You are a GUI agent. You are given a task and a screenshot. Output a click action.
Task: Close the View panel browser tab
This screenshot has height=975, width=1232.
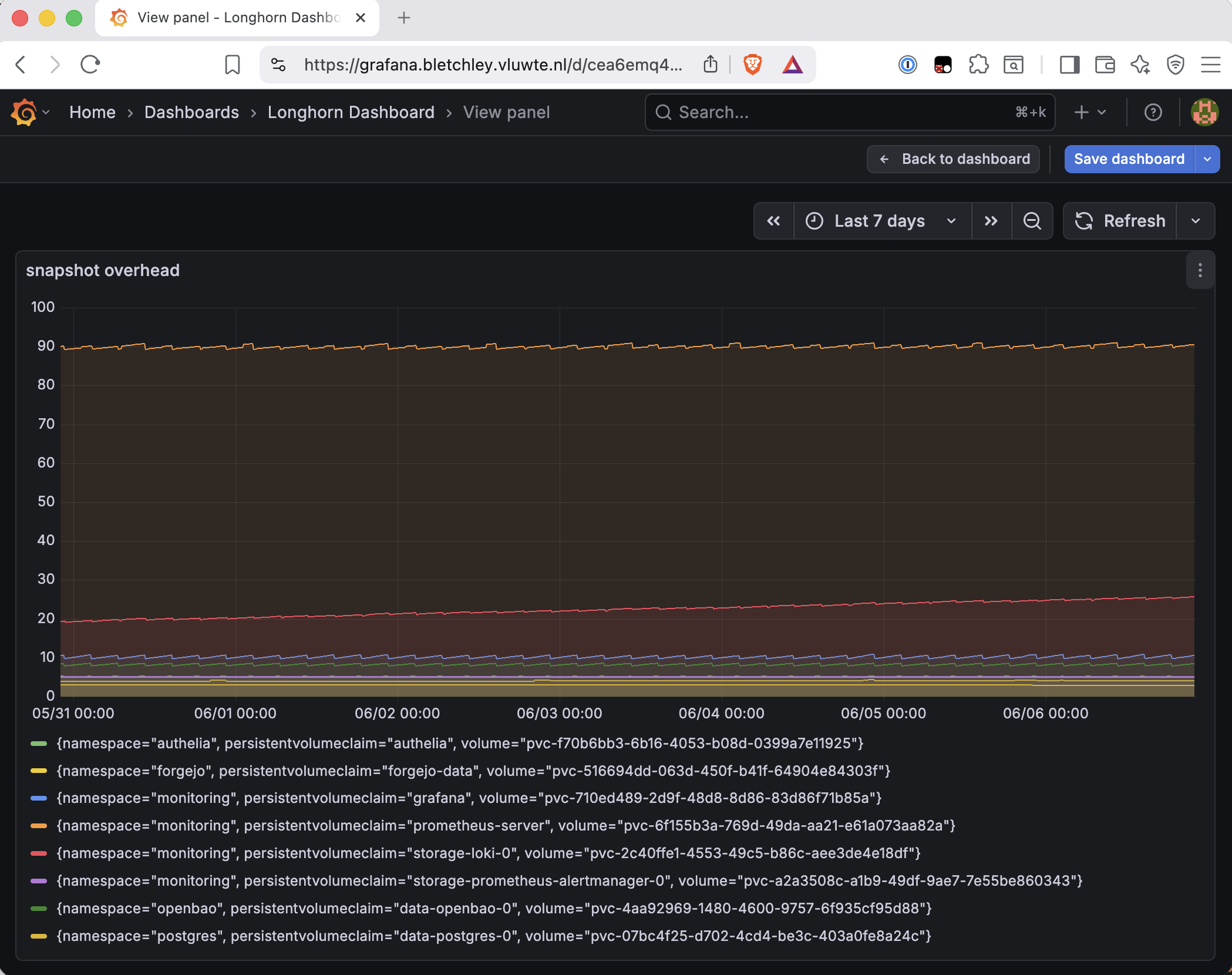click(x=361, y=18)
